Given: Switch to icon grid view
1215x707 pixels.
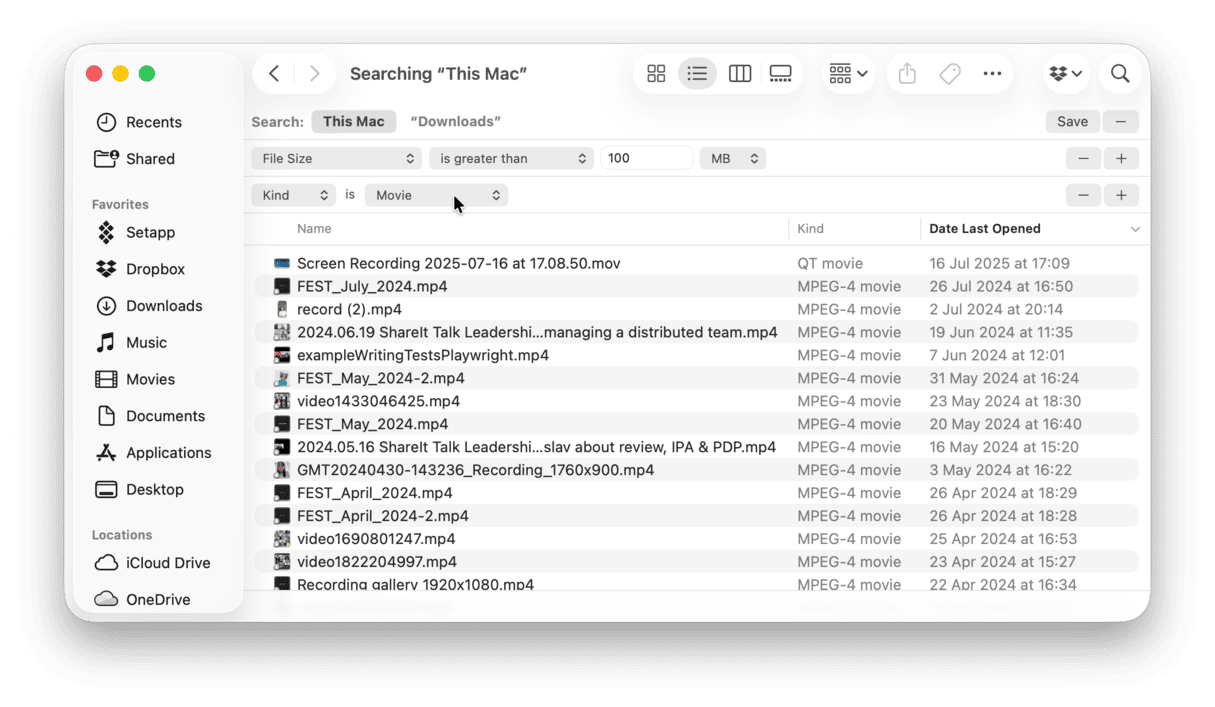Looking at the screenshot, I should click(x=656, y=74).
